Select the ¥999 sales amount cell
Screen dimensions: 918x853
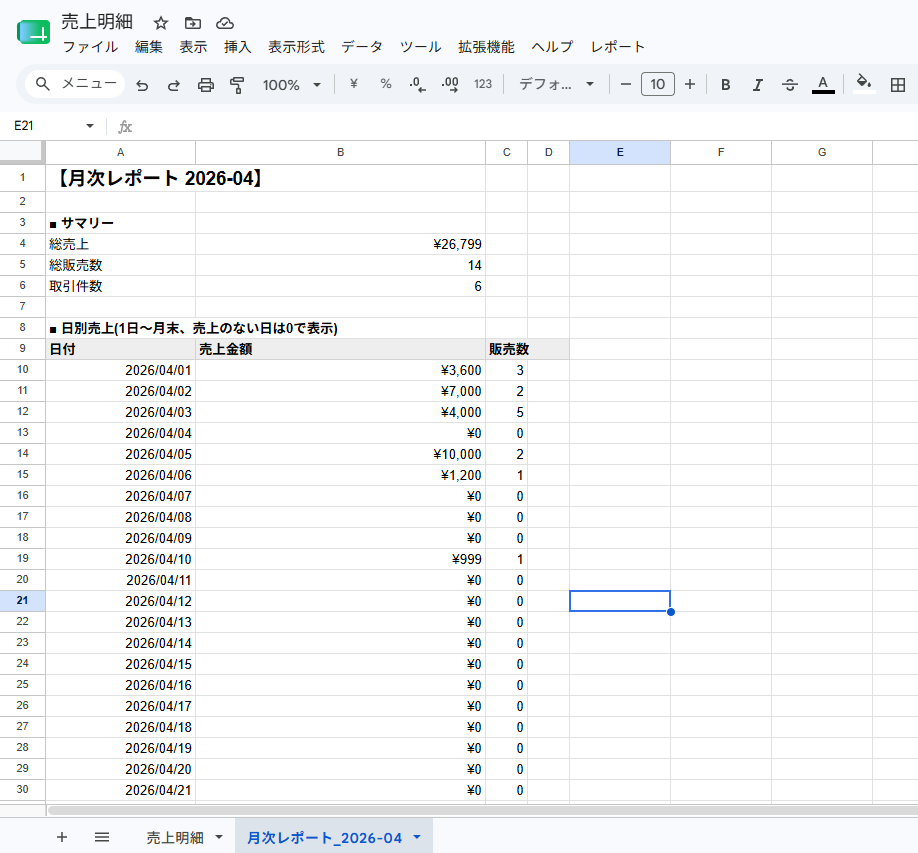340,559
